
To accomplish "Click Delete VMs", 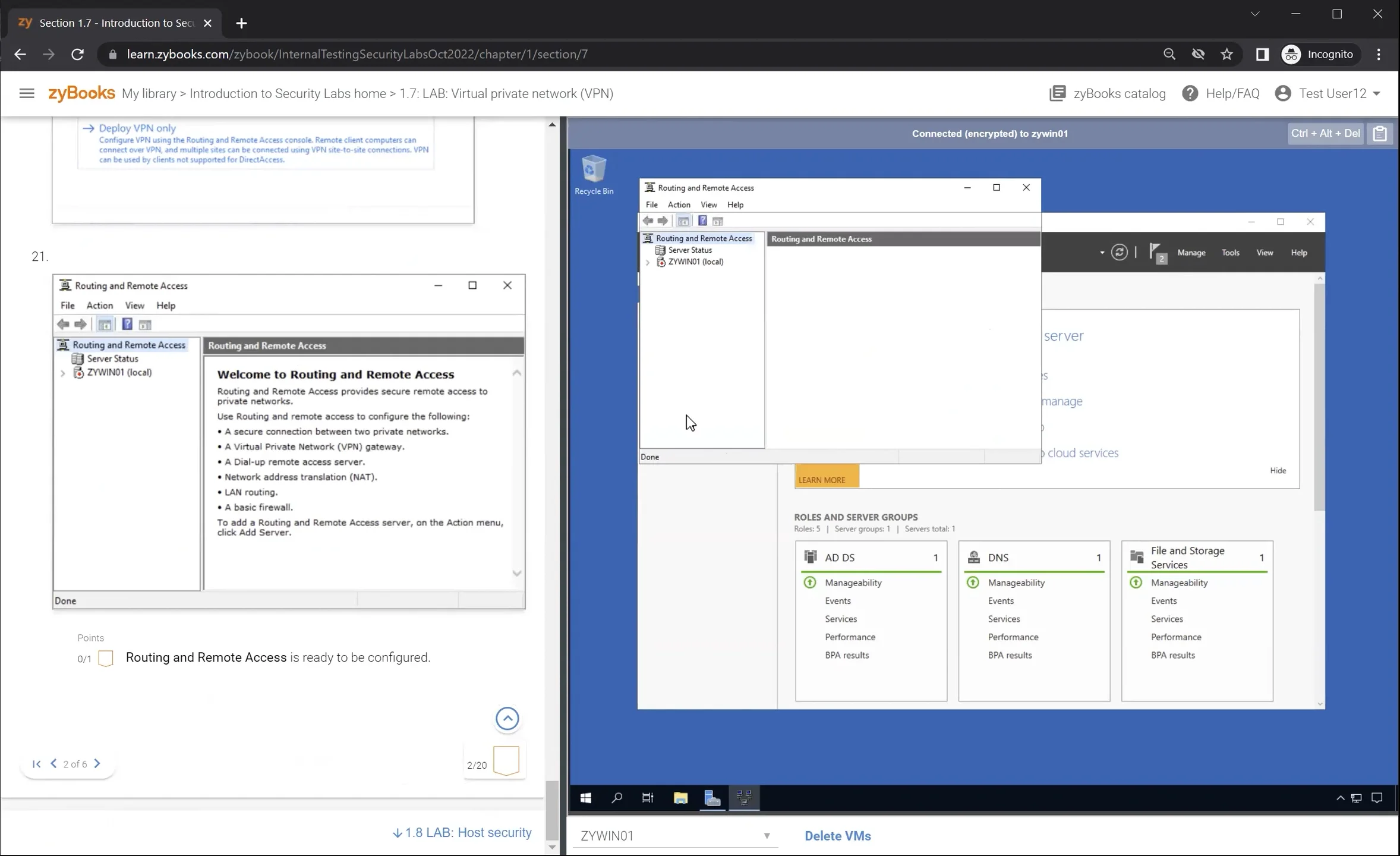I will click(837, 836).
